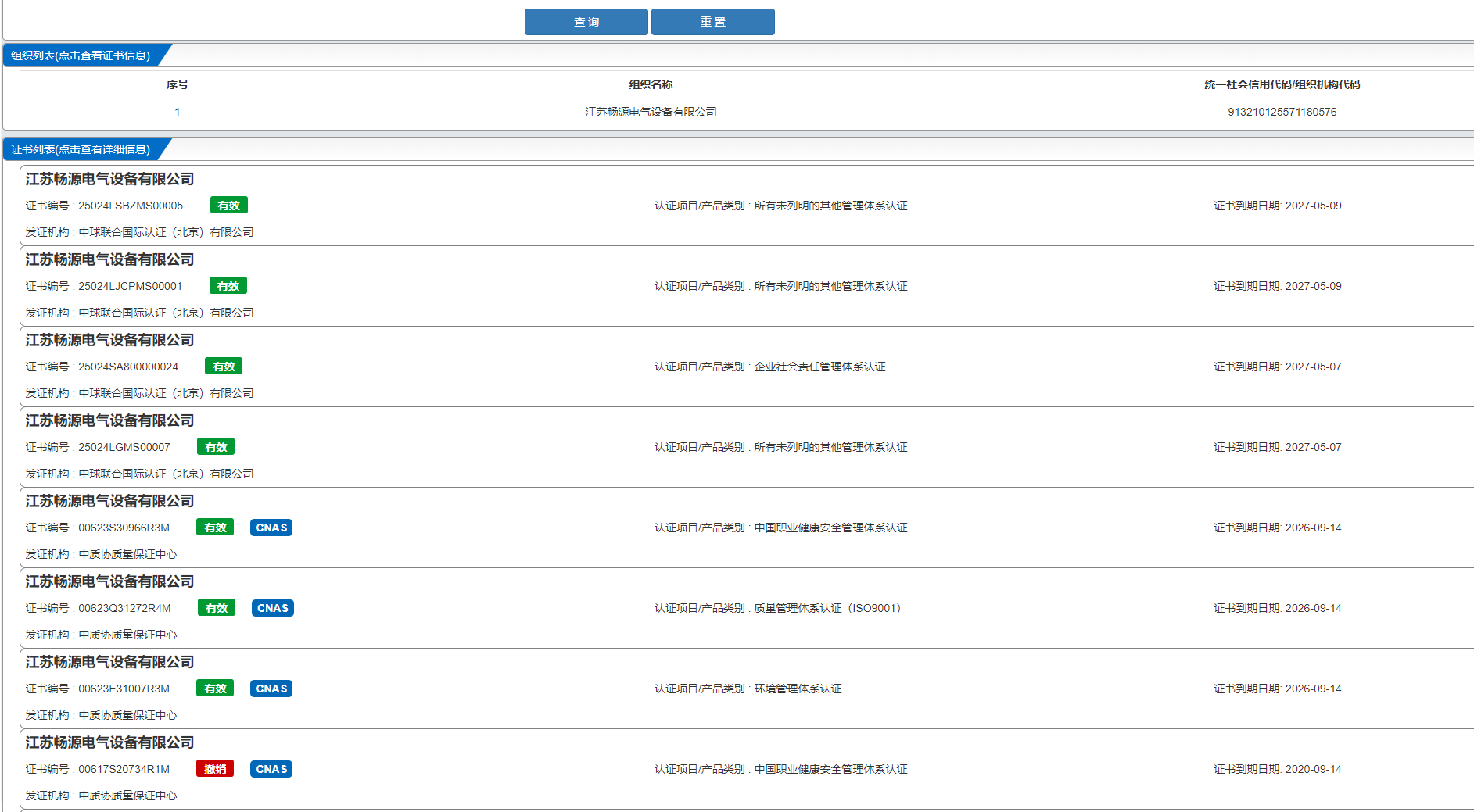Select the 序号 column header
Image resolution: width=1474 pixels, height=812 pixels.
(x=177, y=84)
